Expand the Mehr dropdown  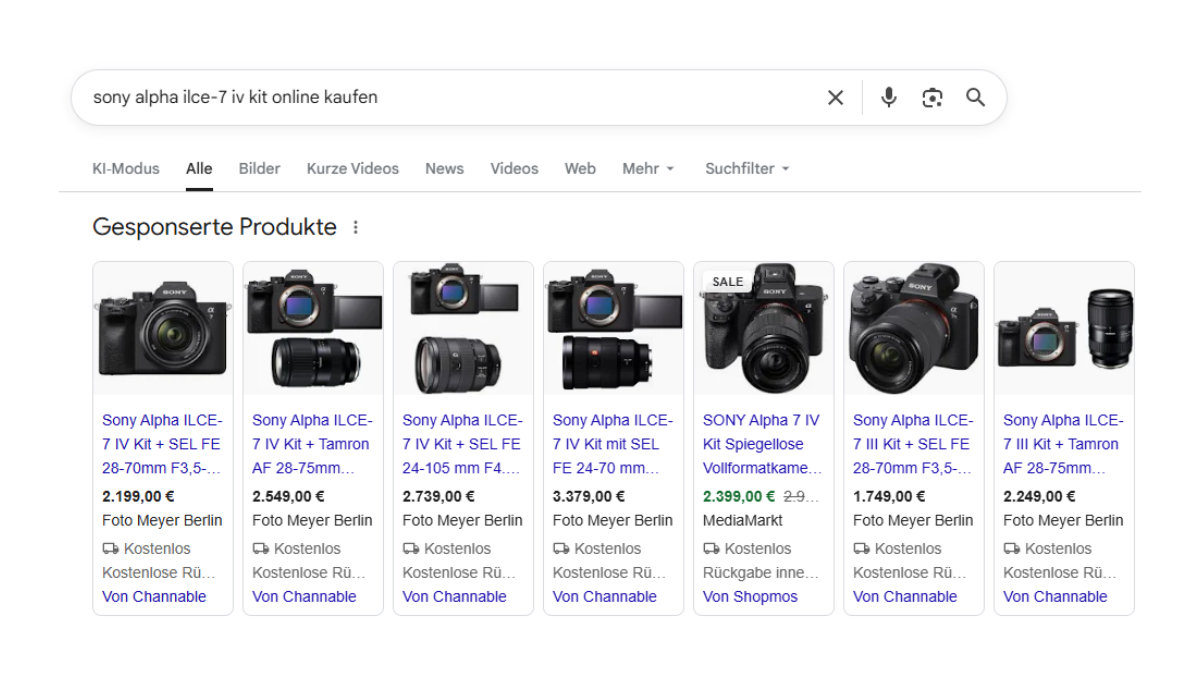pos(648,169)
